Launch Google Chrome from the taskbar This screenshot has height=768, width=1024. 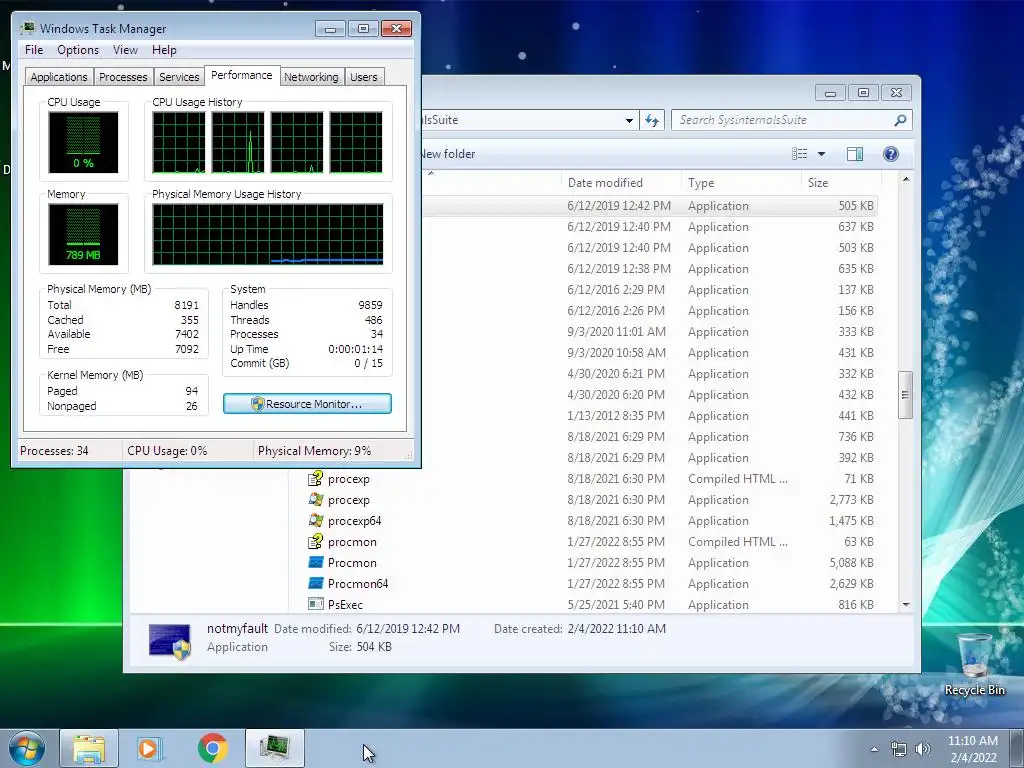point(213,748)
